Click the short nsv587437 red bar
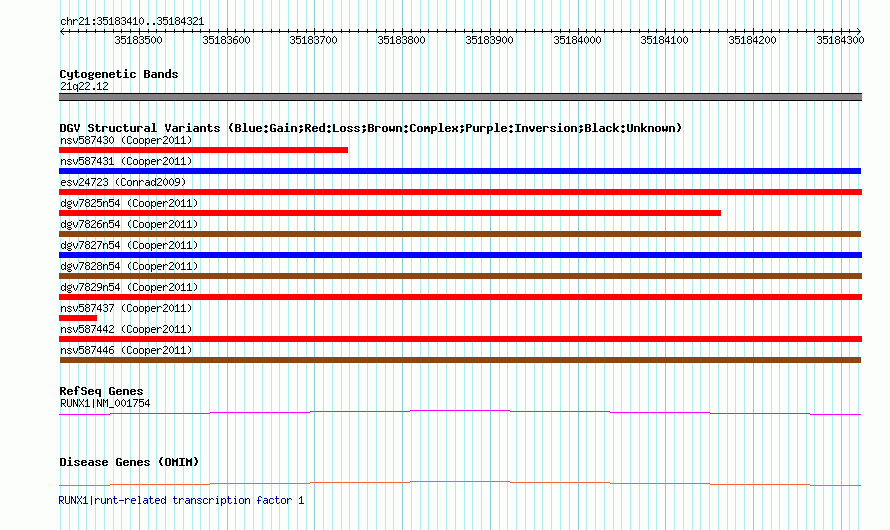 (x=78, y=318)
